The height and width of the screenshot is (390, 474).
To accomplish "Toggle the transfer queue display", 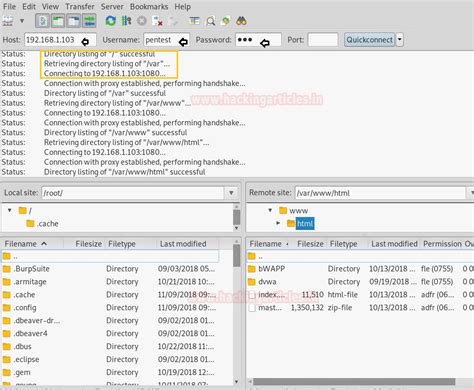I will coord(89,21).
